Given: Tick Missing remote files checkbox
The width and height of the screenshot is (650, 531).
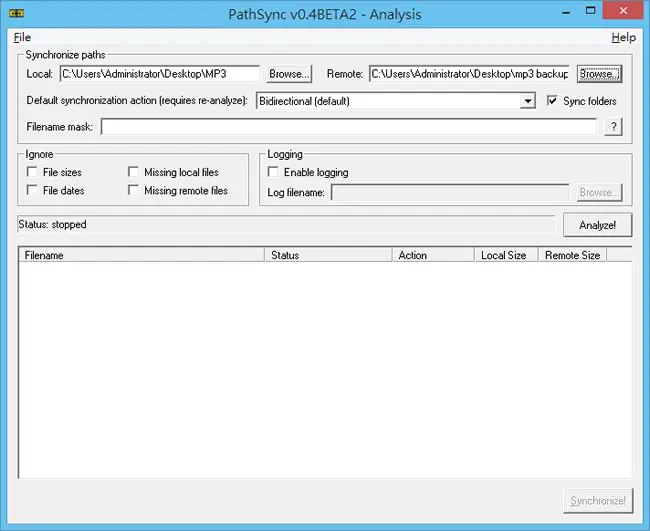Looking at the screenshot, I should point(133,190).
